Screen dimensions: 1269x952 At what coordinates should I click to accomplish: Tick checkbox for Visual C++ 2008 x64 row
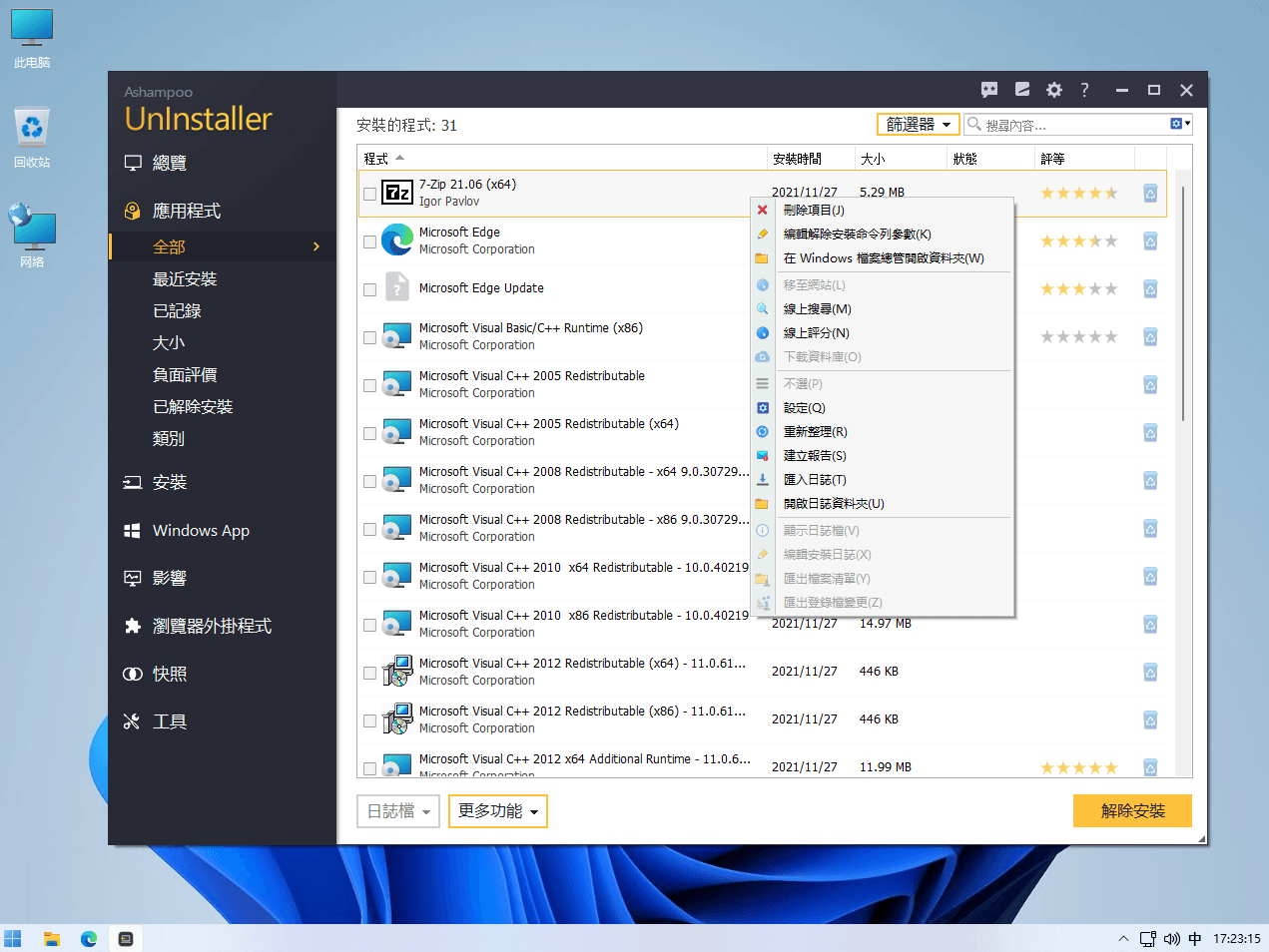(369, 481)
